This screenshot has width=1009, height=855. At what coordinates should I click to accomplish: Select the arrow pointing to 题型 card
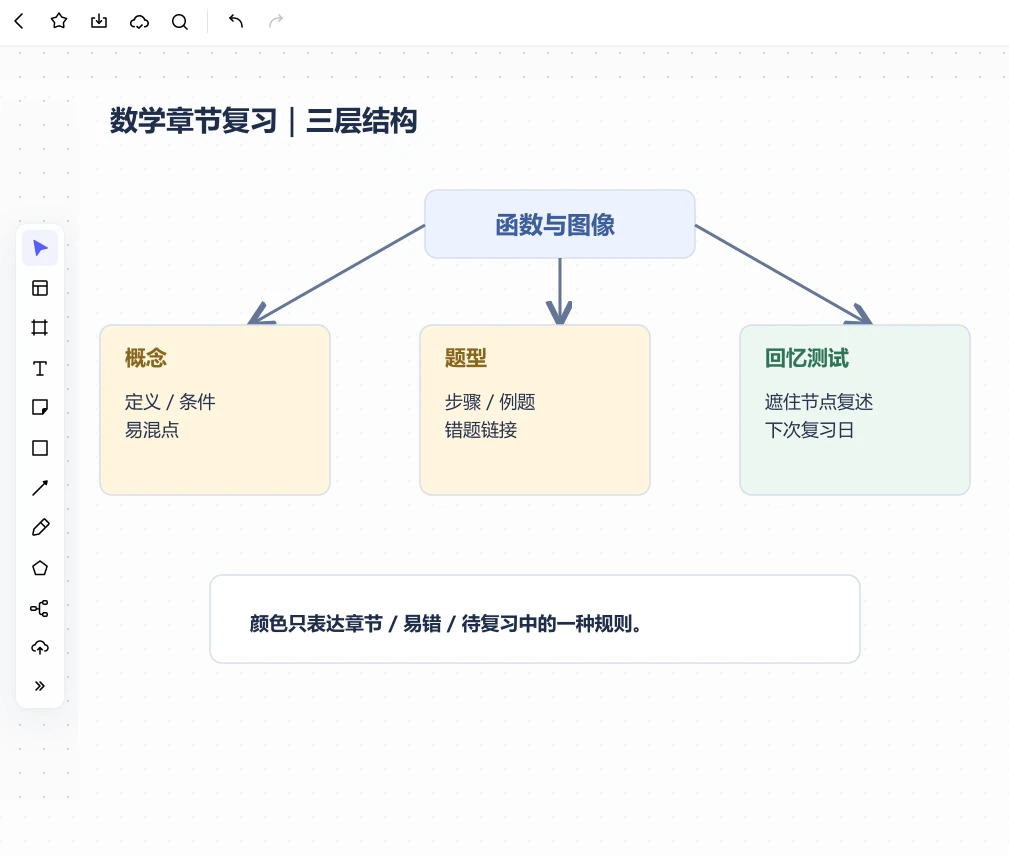tap(559, 291)
